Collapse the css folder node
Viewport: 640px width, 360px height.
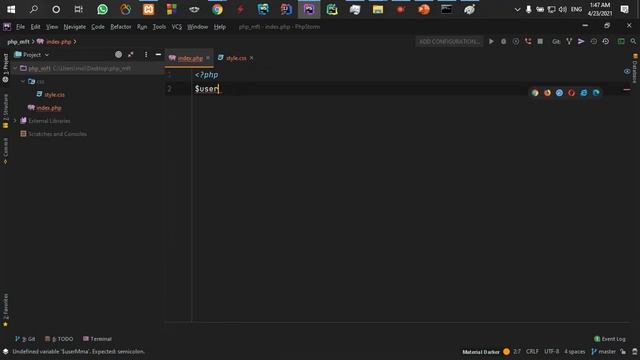(x=23, y=82)
